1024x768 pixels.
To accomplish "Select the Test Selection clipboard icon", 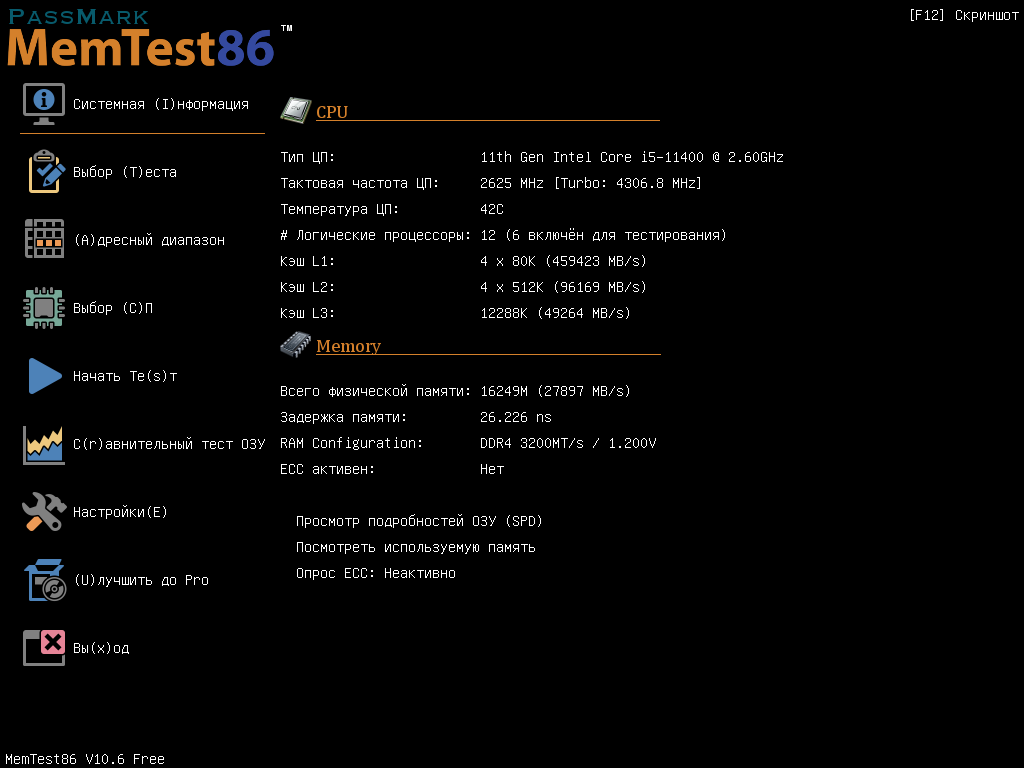I will coord(46,172).
